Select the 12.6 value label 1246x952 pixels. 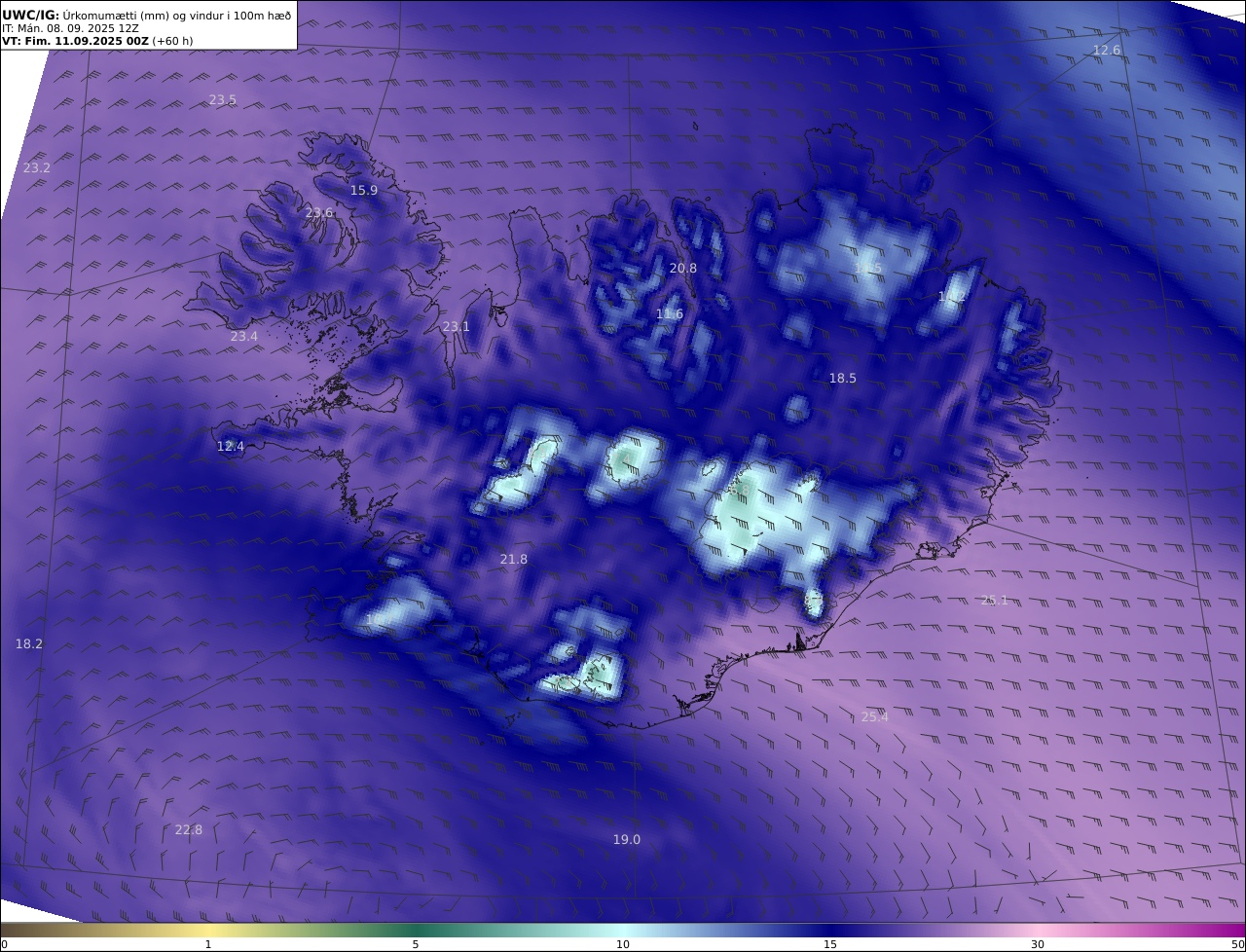coord(1107,50)
